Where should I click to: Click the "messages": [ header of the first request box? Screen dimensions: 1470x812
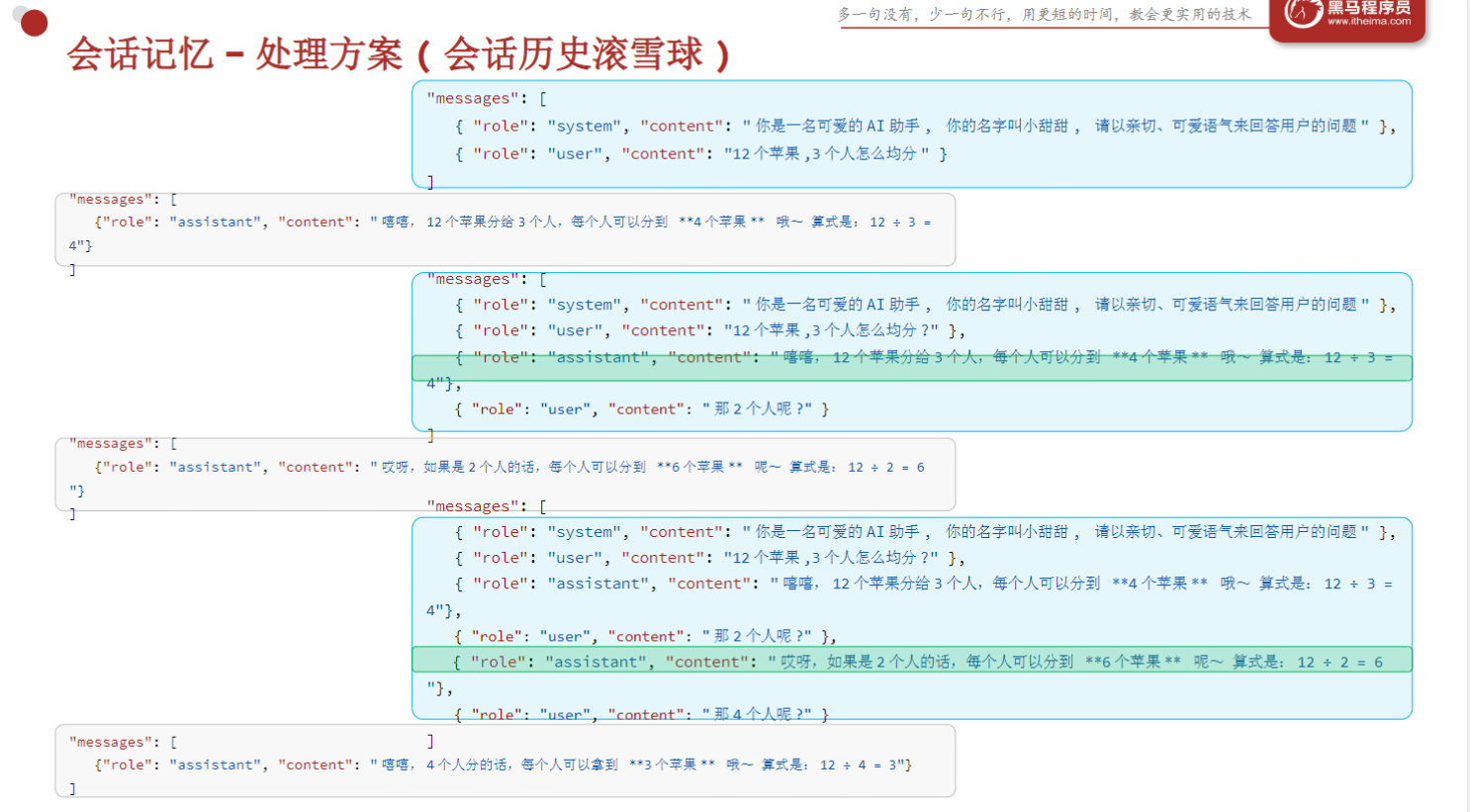click(x=486, y=98)
